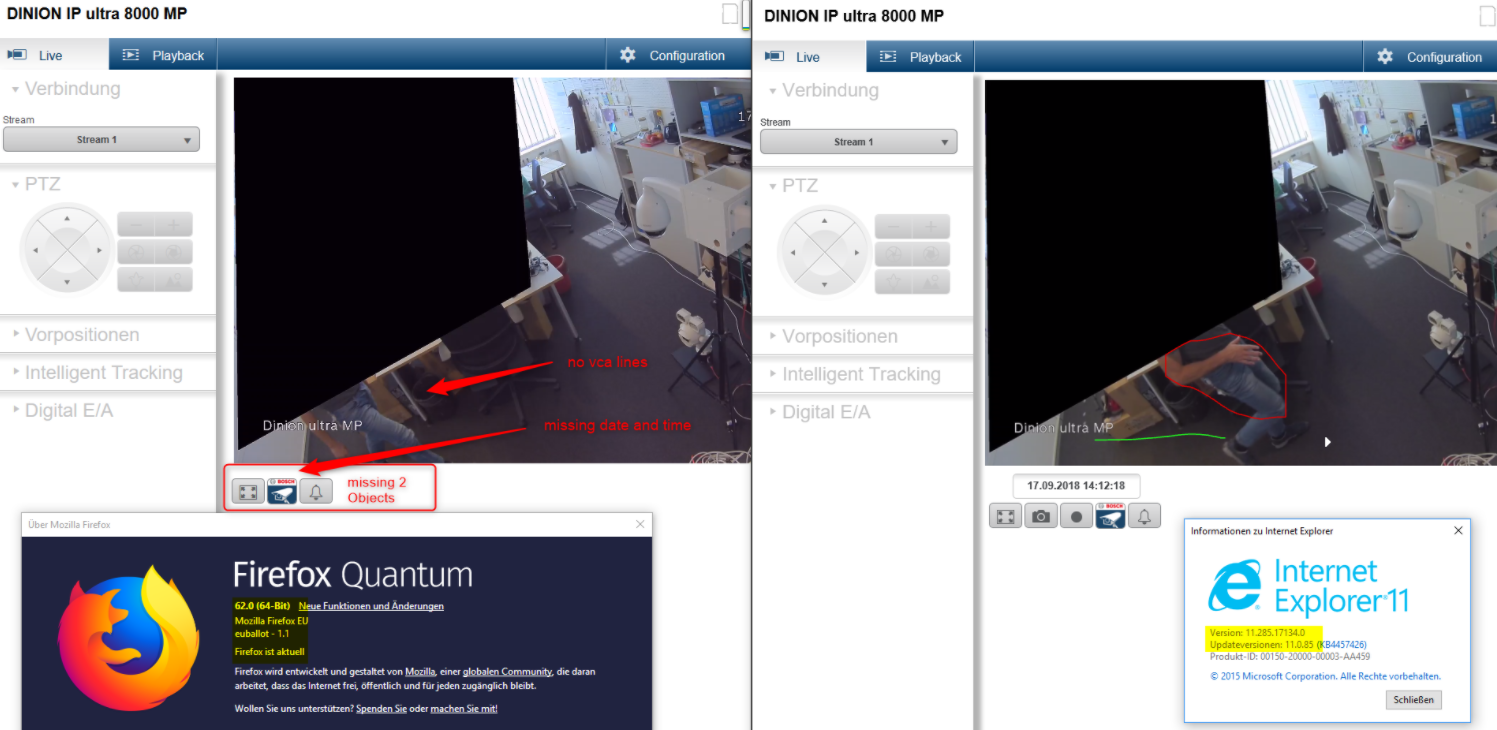This screenshot has width=1497, height=730.
Task: Set focus far (mountain) in left page PTZ
Action: (174, 280)
